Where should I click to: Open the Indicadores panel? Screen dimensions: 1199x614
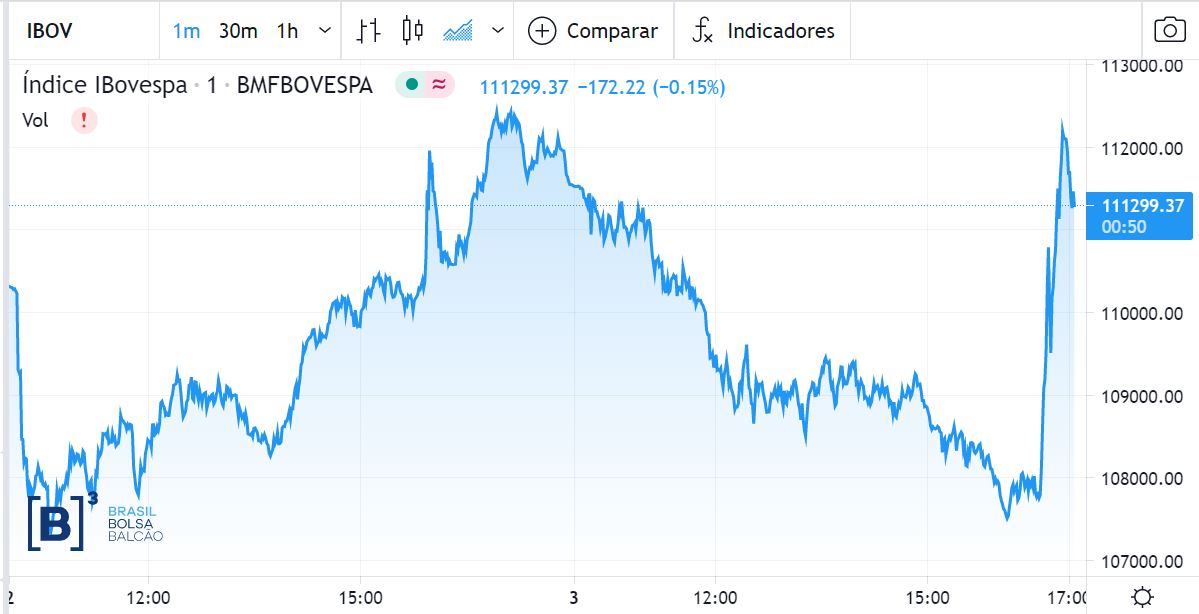[x=764, y=31]
